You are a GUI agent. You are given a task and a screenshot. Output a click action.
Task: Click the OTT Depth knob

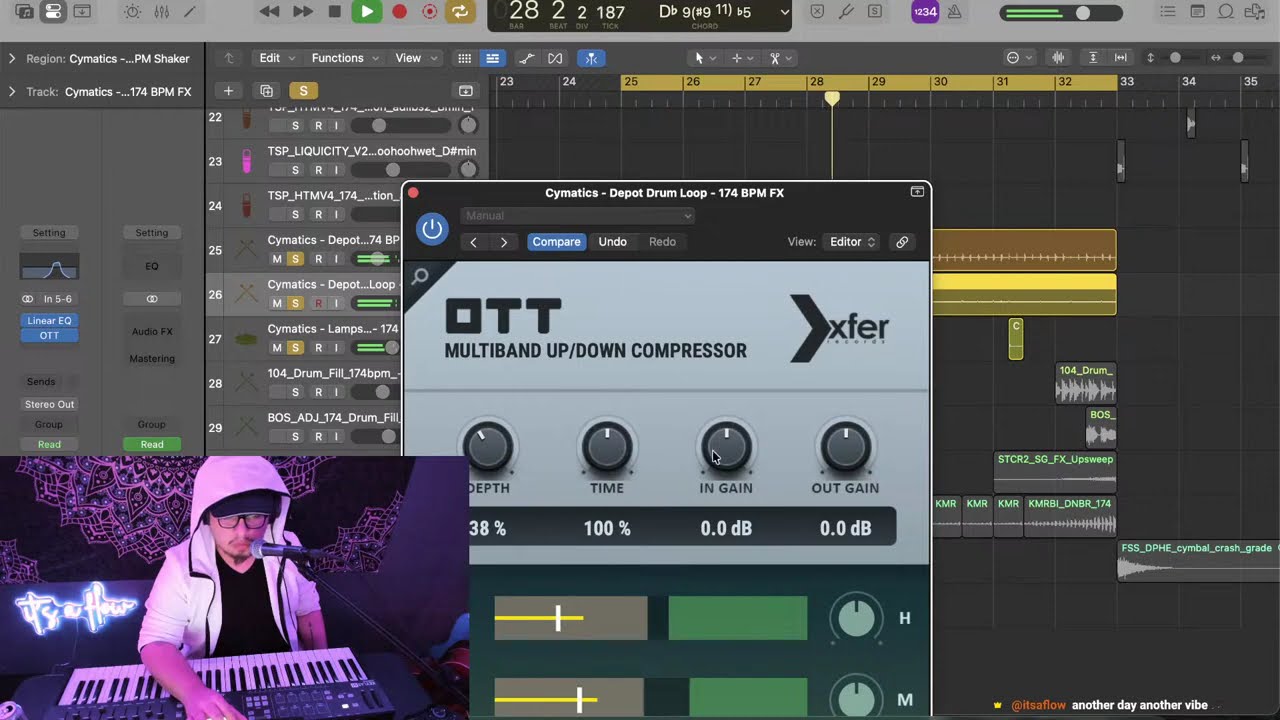click(x=488, y=448)
